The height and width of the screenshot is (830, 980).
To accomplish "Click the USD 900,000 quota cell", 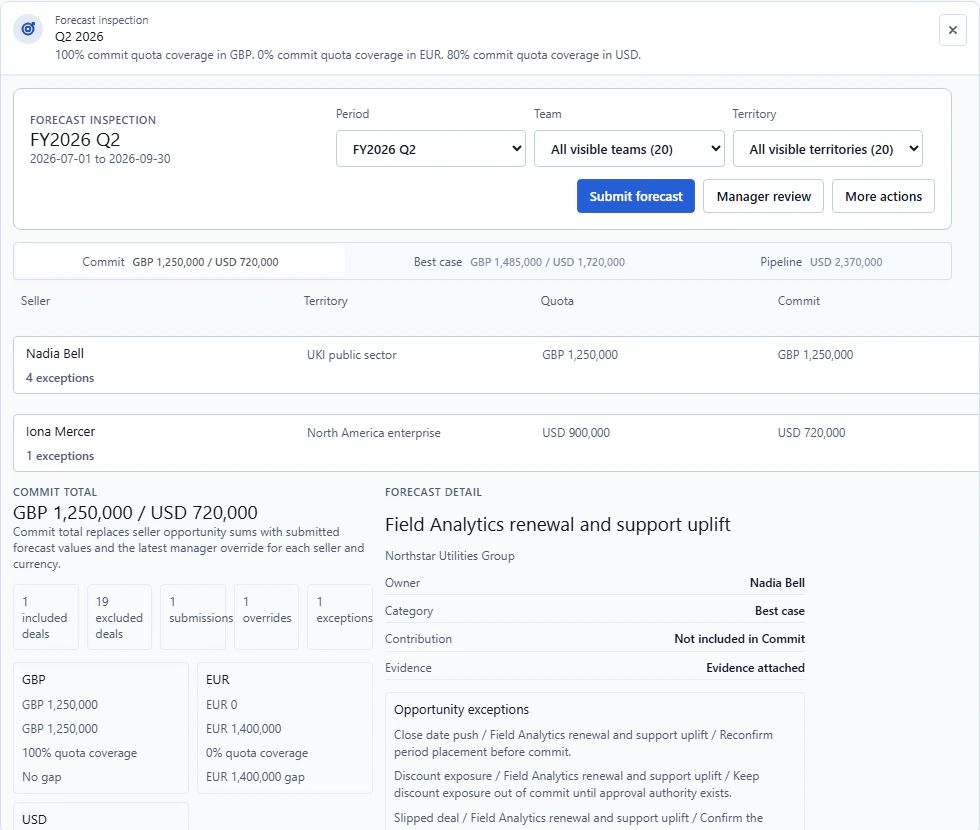I will (576, 433).
